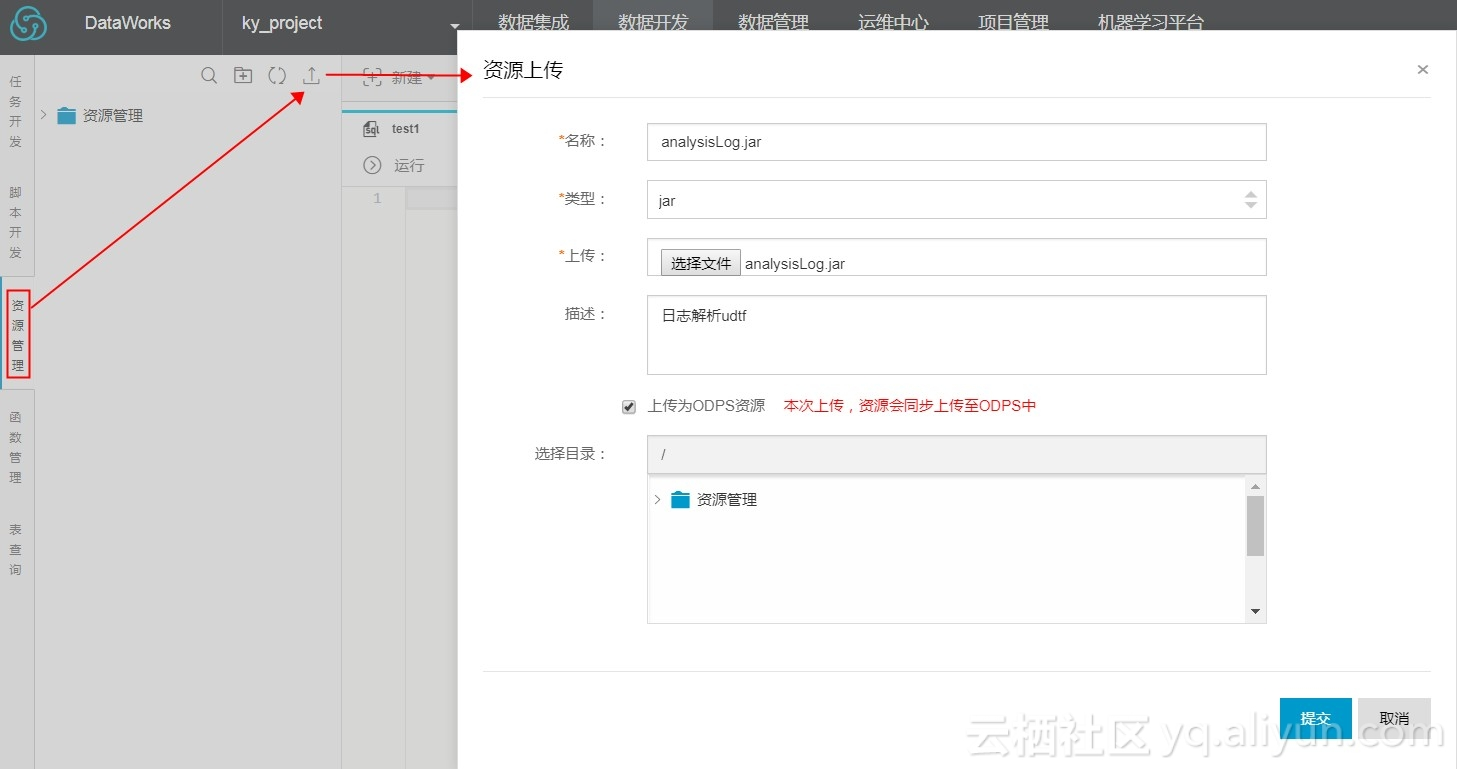
Task: Click the 资源上传 dialog title
Action: pos(523,70)
